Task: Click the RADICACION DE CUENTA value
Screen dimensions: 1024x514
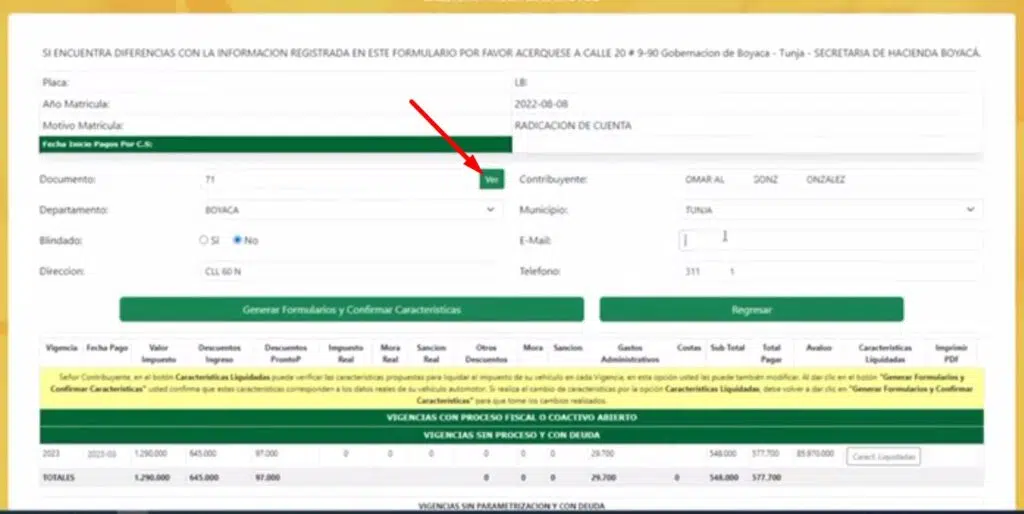Action: pyautogui.click(x=573, y=125)
